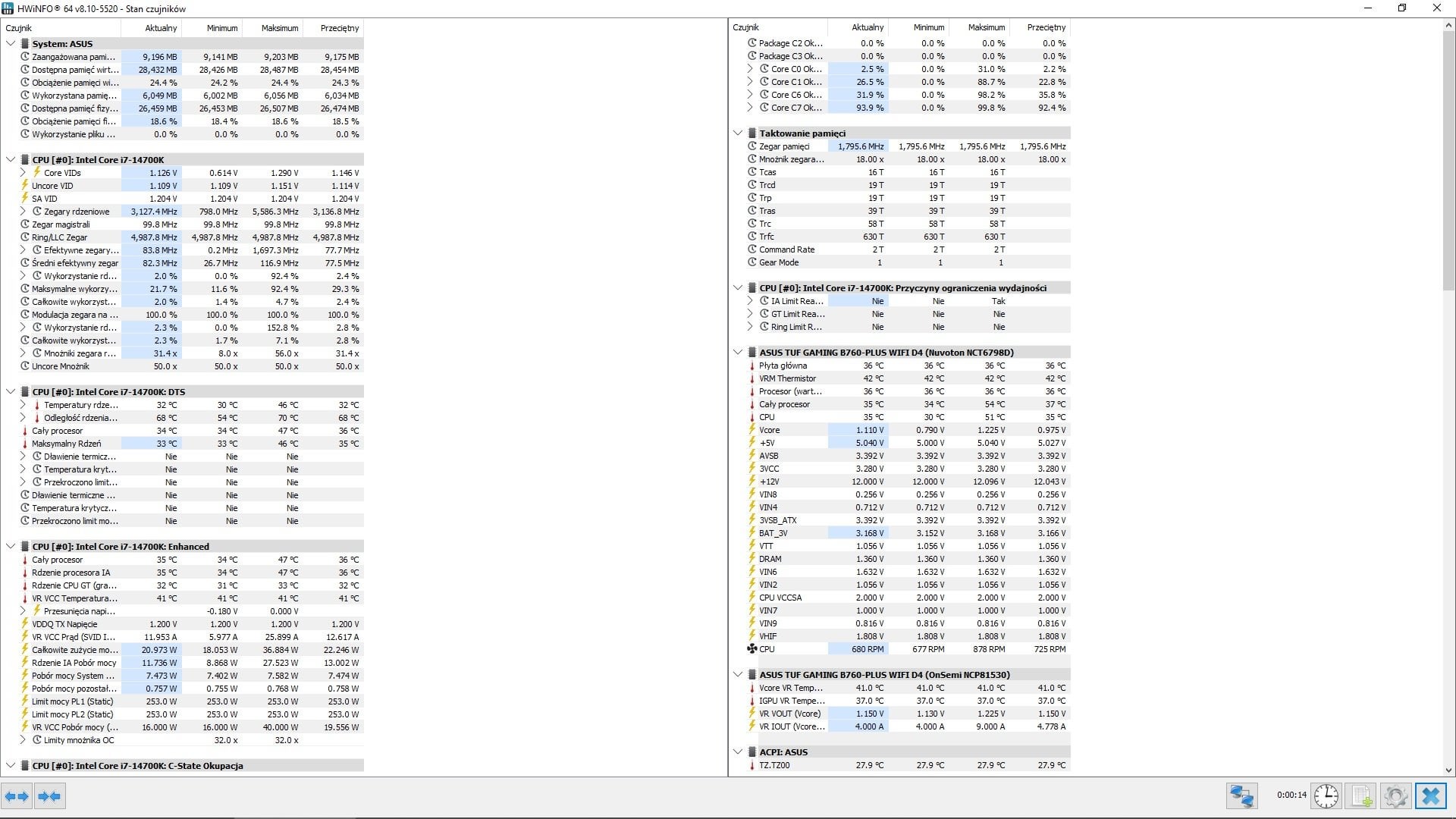
Task: Expand the Zegary rdzeniowe row
Action: [x=23, y=212]
